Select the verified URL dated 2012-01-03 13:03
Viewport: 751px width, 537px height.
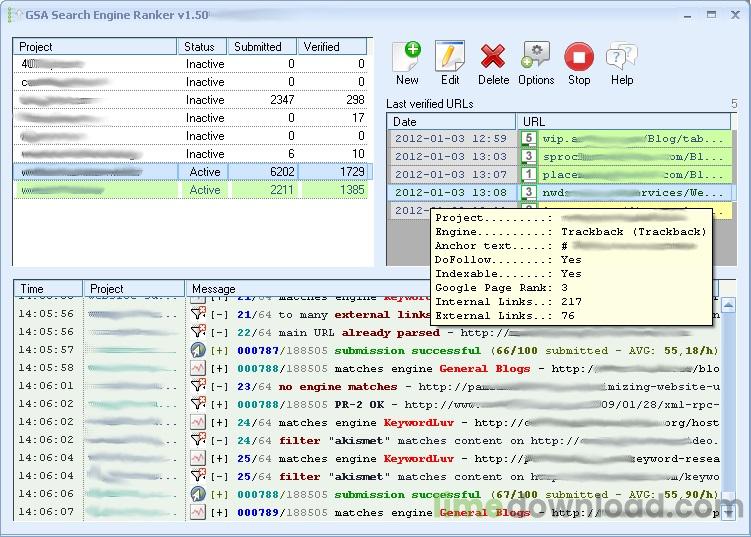(559, 156)
